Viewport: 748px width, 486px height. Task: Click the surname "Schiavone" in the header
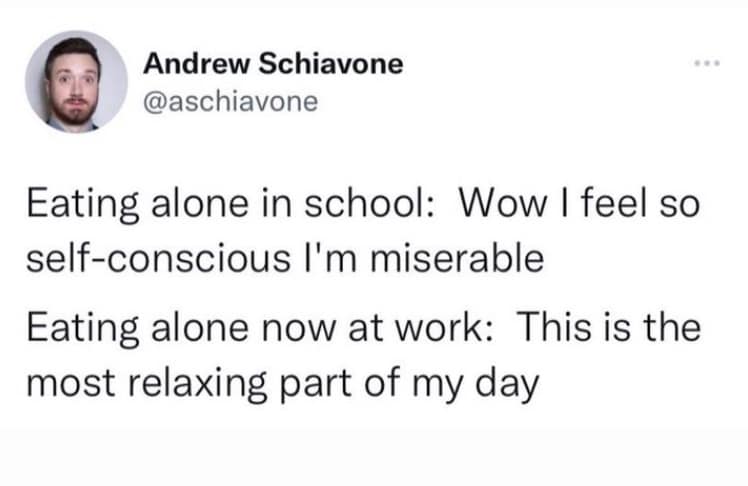pos(331,64)
